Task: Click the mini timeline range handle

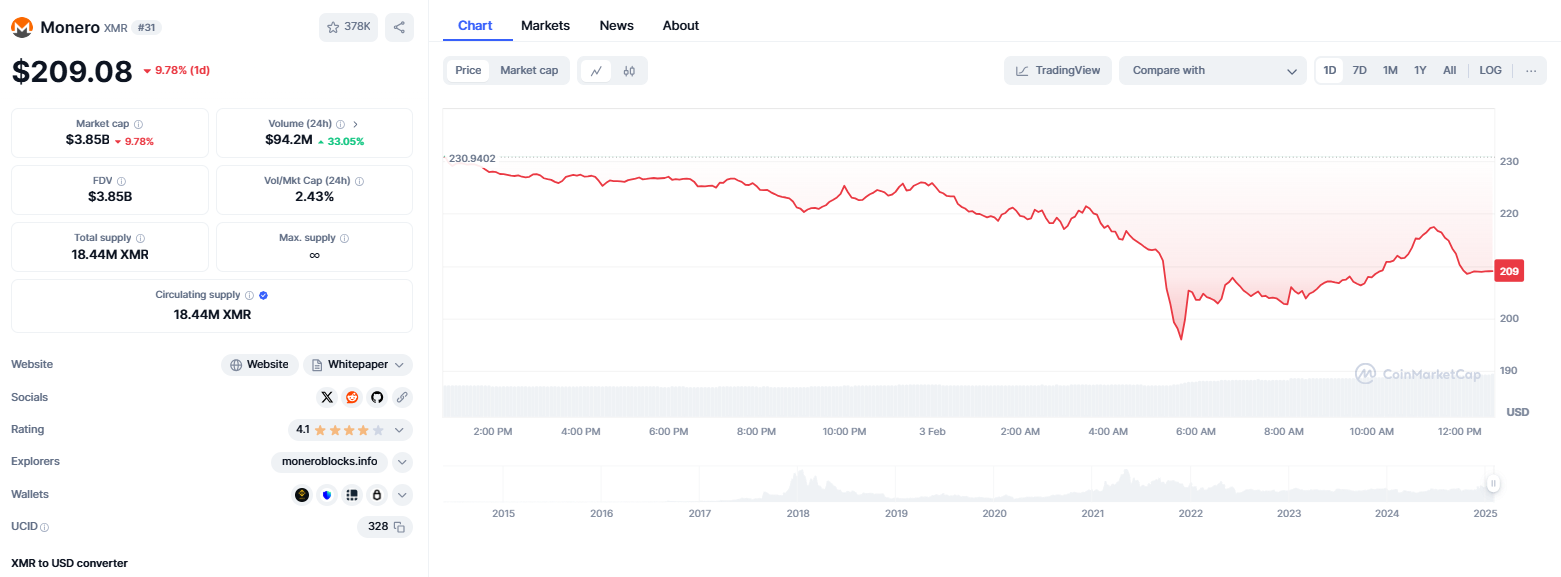Action: pyautogui.click(x=1493, y=484)
